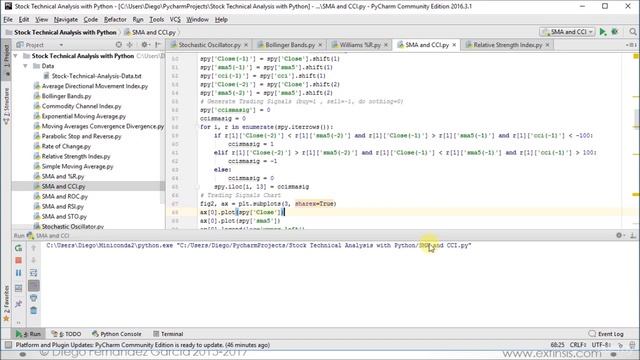Viewport: 640px width, 360px height.
Task: Click the UTF-8 encoding selector in status bar
Action: point(601,345)
